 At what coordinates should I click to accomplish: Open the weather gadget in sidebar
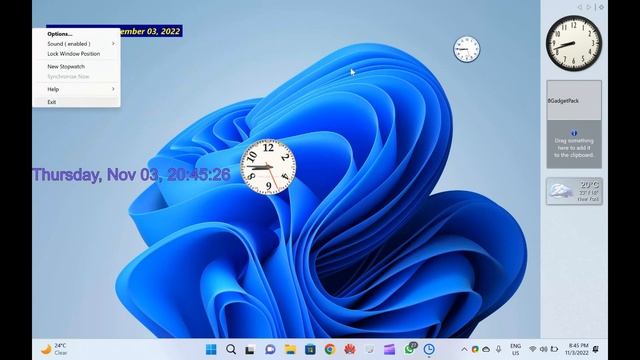[x=574, y=191]
